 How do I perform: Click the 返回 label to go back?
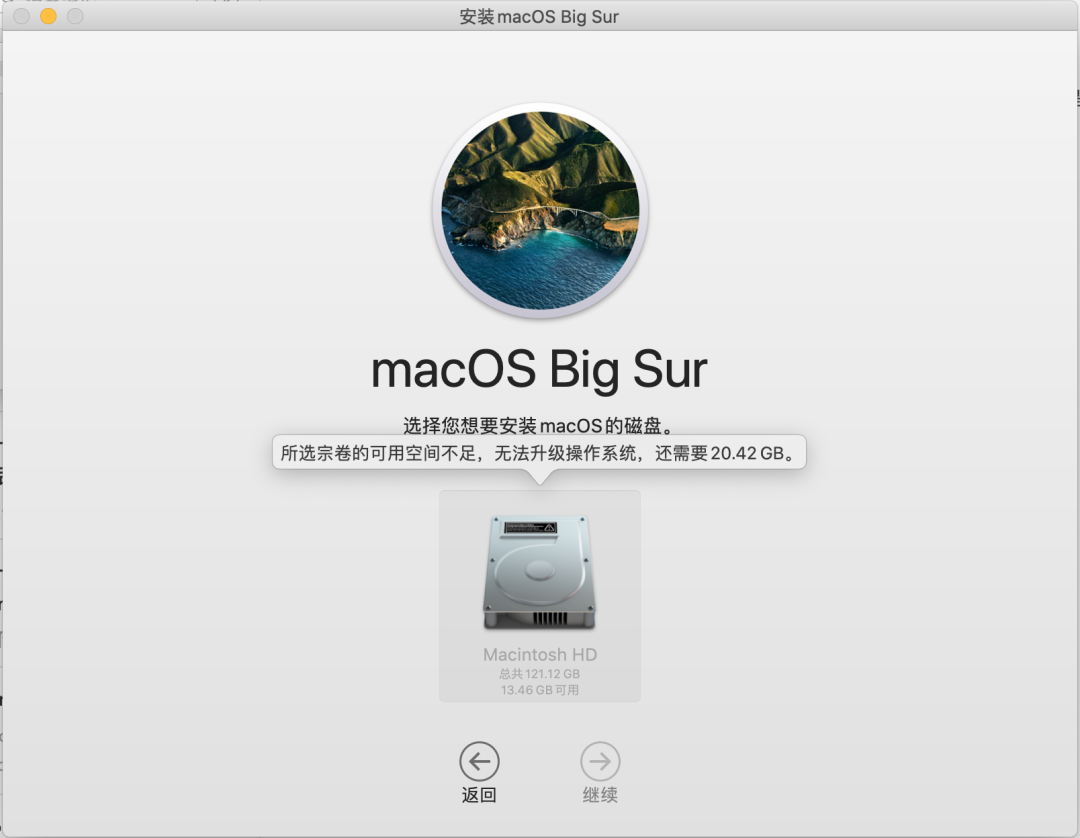tap(479, 795)
